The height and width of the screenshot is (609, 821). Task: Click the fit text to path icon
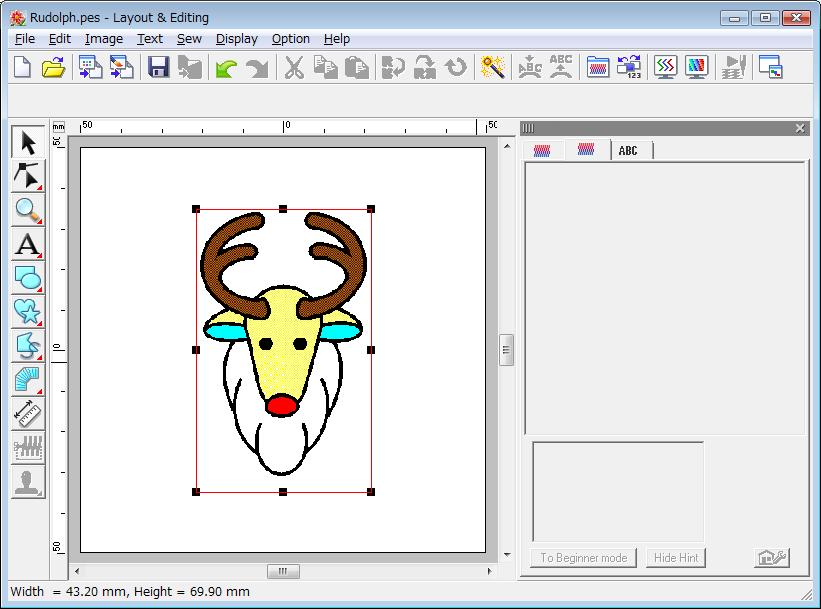point(529,68)
